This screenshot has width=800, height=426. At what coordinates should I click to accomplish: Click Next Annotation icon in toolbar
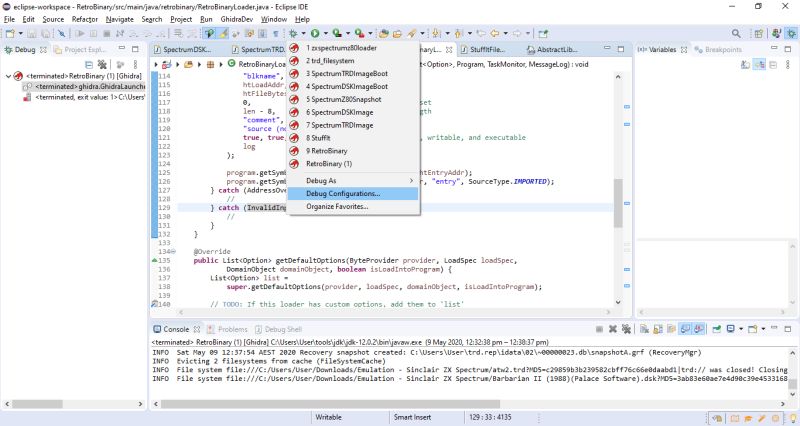coord(435,33)
